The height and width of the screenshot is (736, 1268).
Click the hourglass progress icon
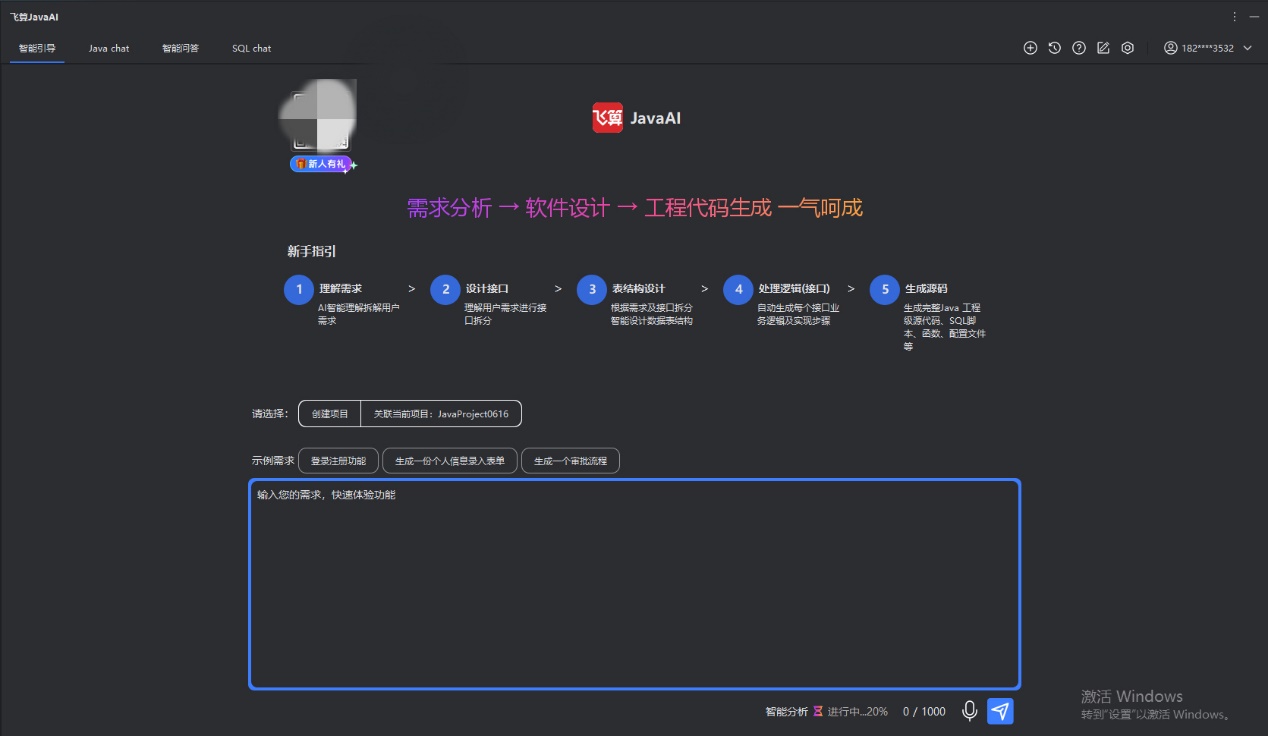[x=817, y=712]
